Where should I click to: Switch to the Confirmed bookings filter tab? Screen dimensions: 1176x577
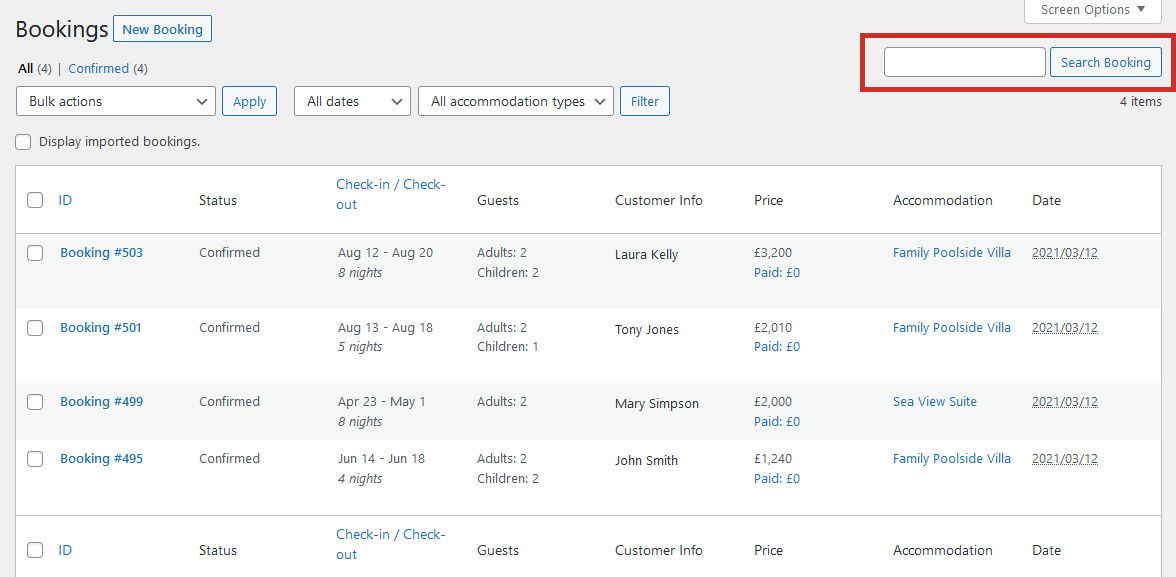pyautogui.click(x=98, y=68)
